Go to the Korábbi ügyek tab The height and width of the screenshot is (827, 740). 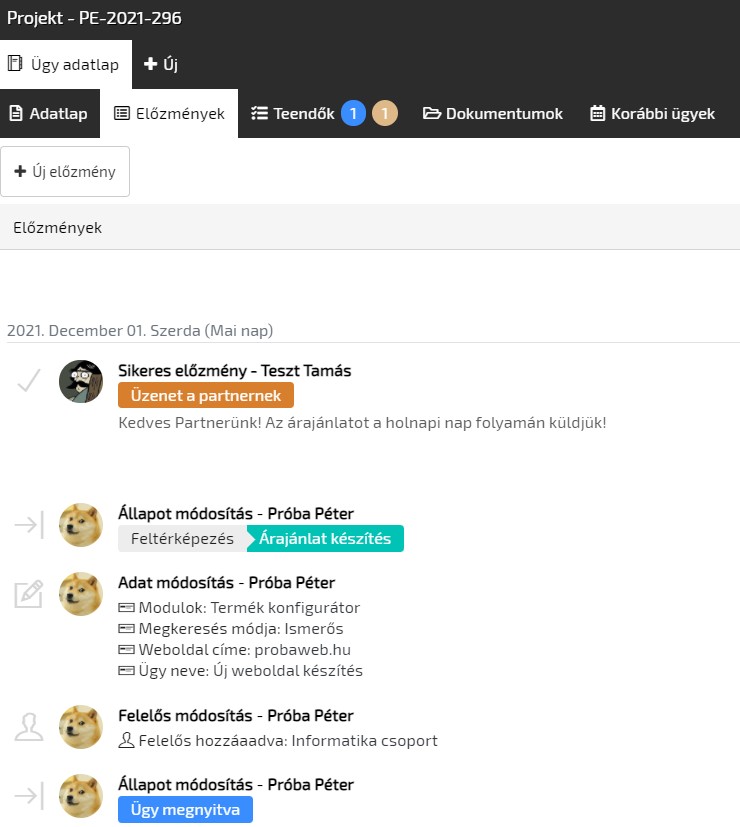click(652, 114)
